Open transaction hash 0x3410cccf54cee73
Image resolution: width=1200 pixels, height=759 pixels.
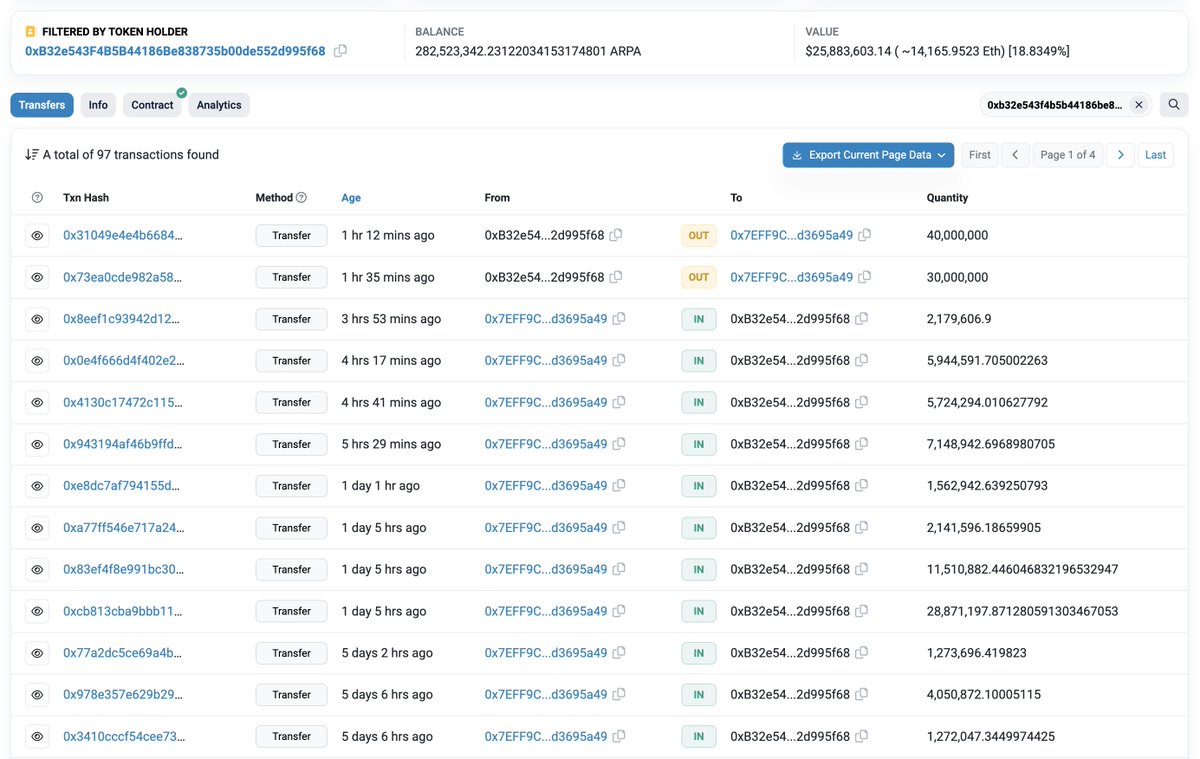[x=124, y=736]
